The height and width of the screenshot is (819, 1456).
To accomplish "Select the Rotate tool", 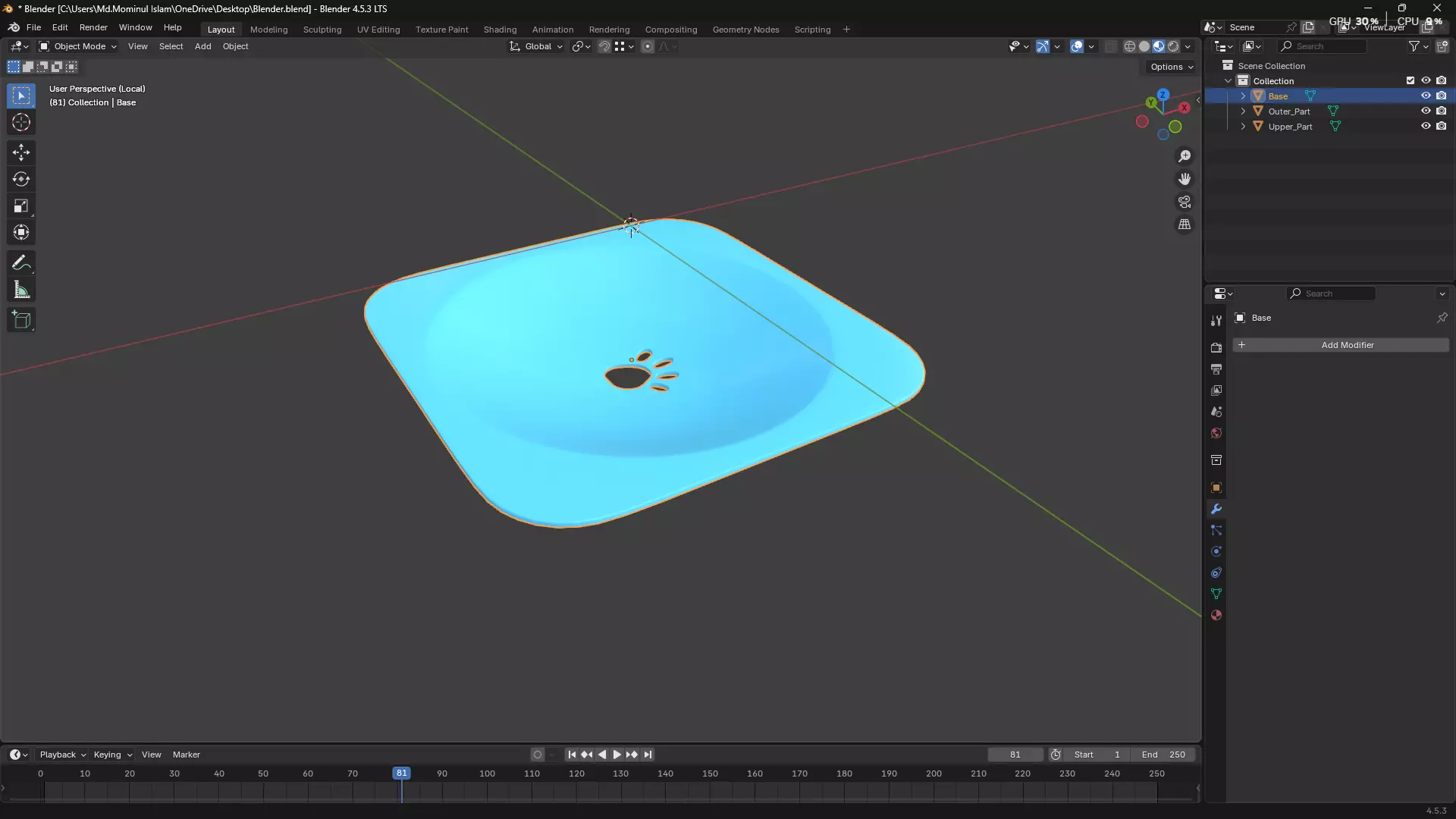I will coord(21,179).
